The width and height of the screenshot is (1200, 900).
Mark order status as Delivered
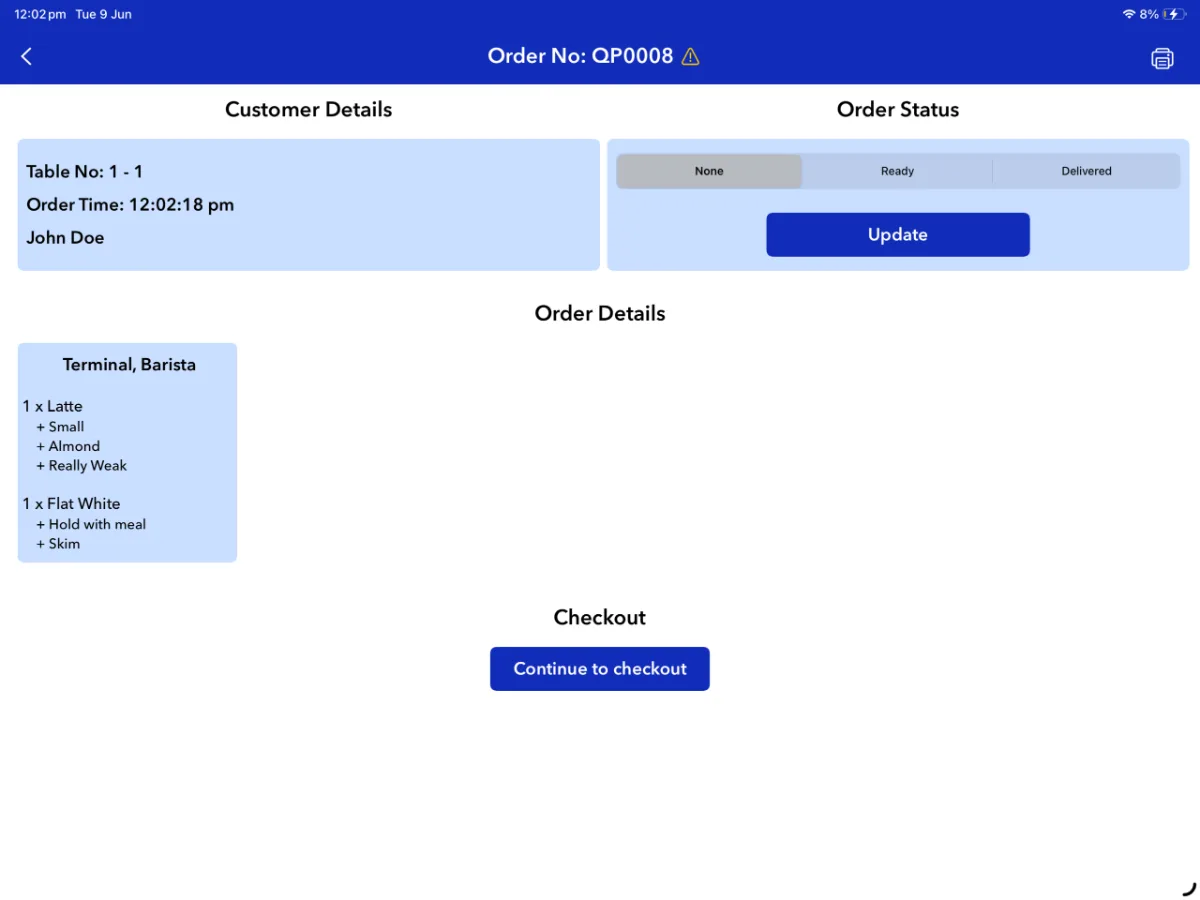1086,171
